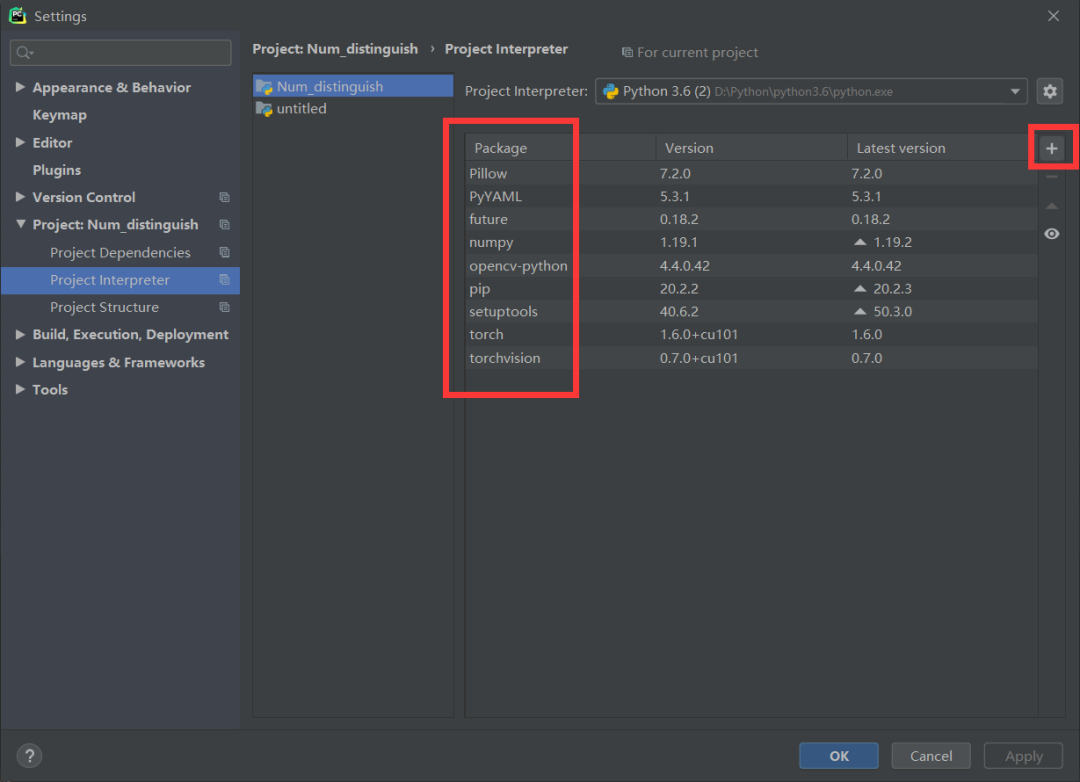The height and width of the screenshot is (782, 1080).
Task: Click the Project Interpreter breadcrumb
Action: [x=506, y=49]
